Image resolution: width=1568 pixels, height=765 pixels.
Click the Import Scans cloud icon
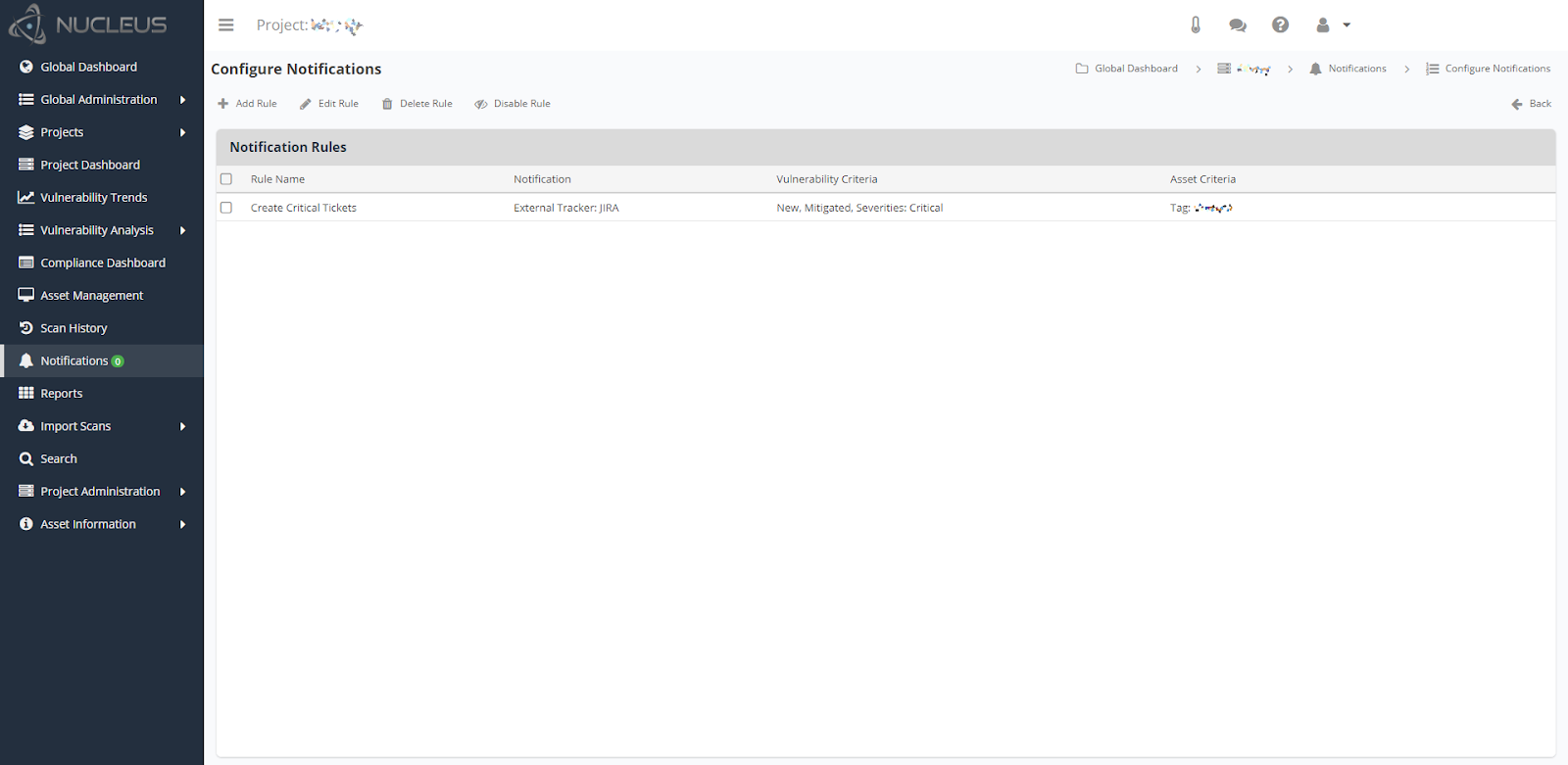[x=26, y=426]
